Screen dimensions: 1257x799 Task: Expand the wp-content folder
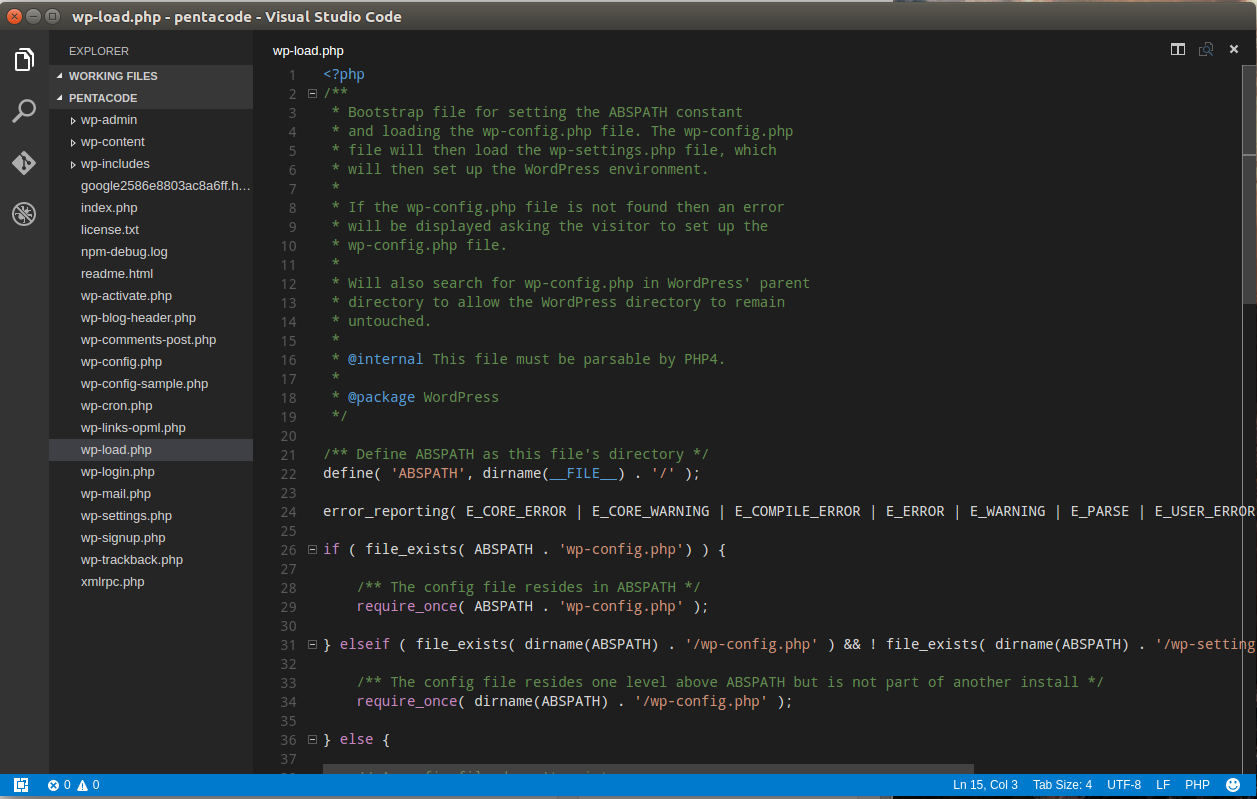click(x=151, y=142)
